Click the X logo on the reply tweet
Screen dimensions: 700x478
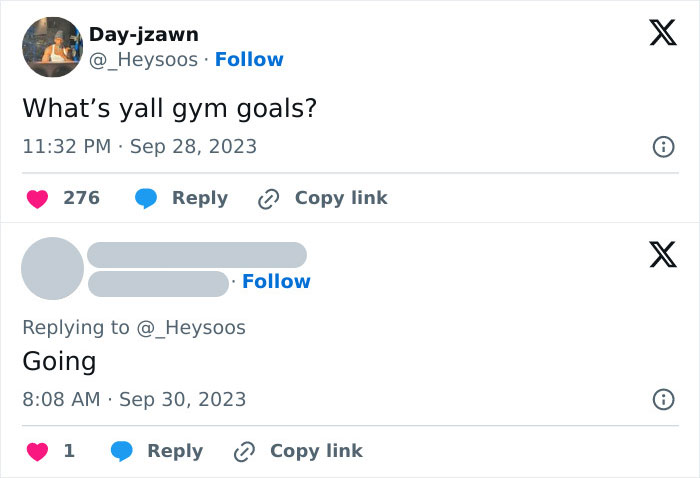pos(662,255)
